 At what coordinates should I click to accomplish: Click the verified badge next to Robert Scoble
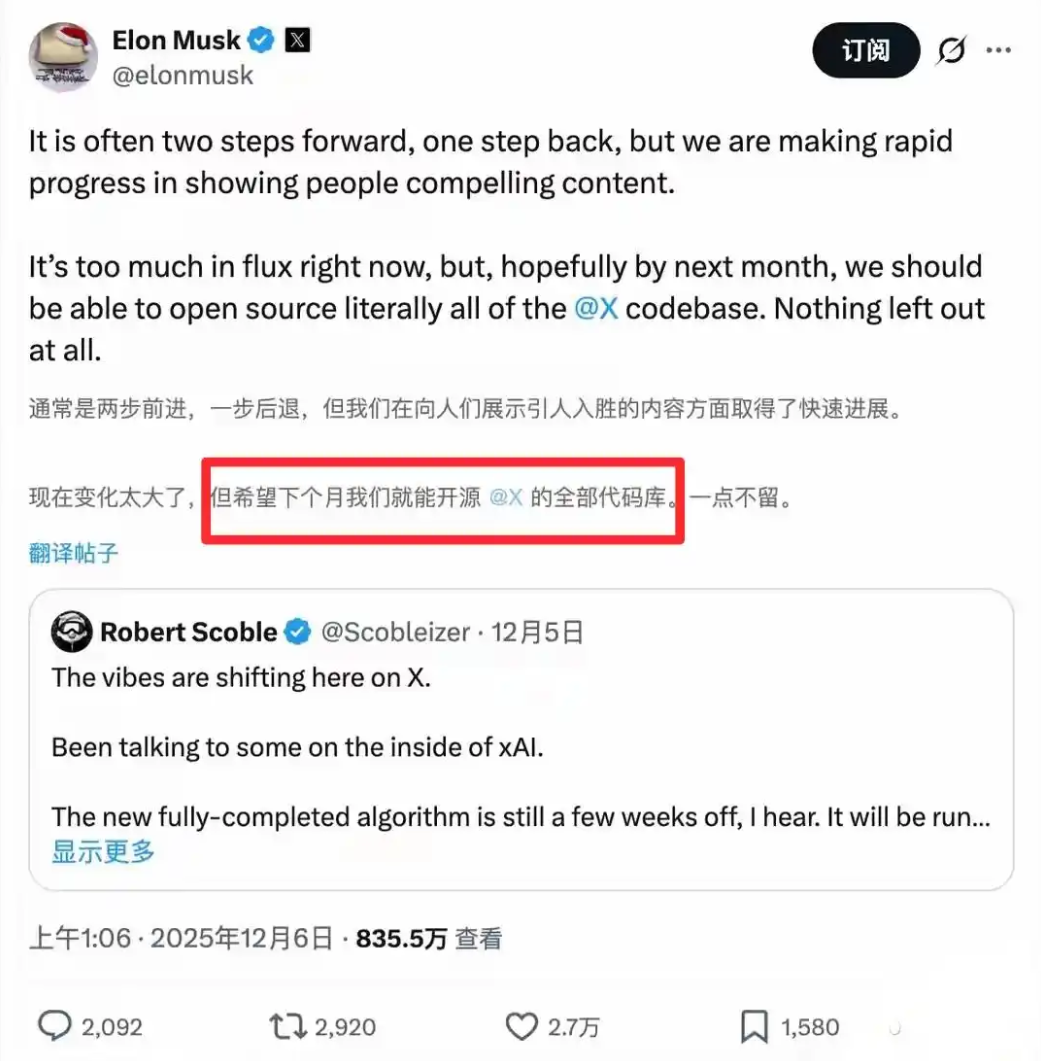(297, 632)
